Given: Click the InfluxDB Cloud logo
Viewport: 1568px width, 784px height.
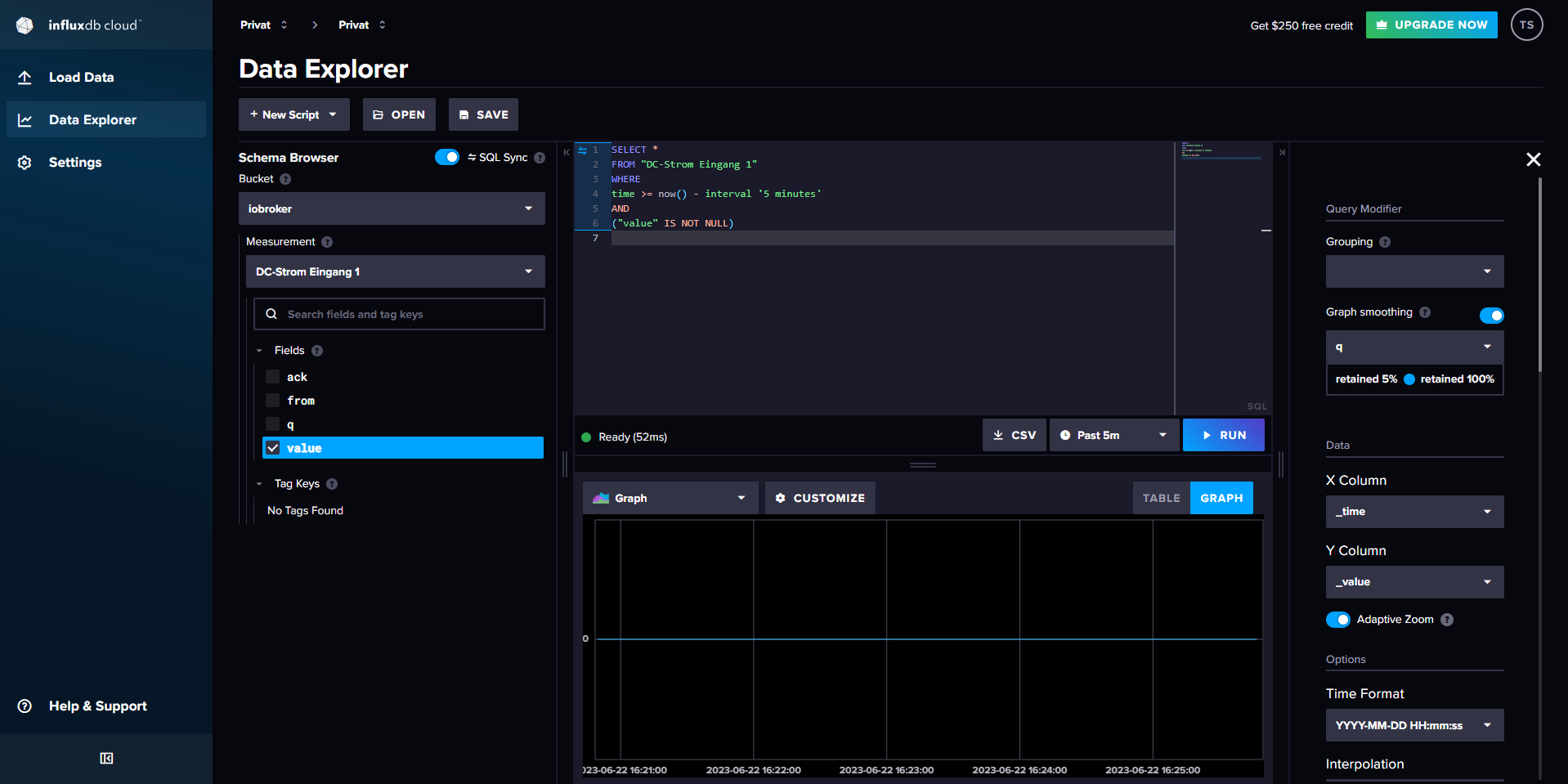Looking at the screenshot, I should [78, 25].
